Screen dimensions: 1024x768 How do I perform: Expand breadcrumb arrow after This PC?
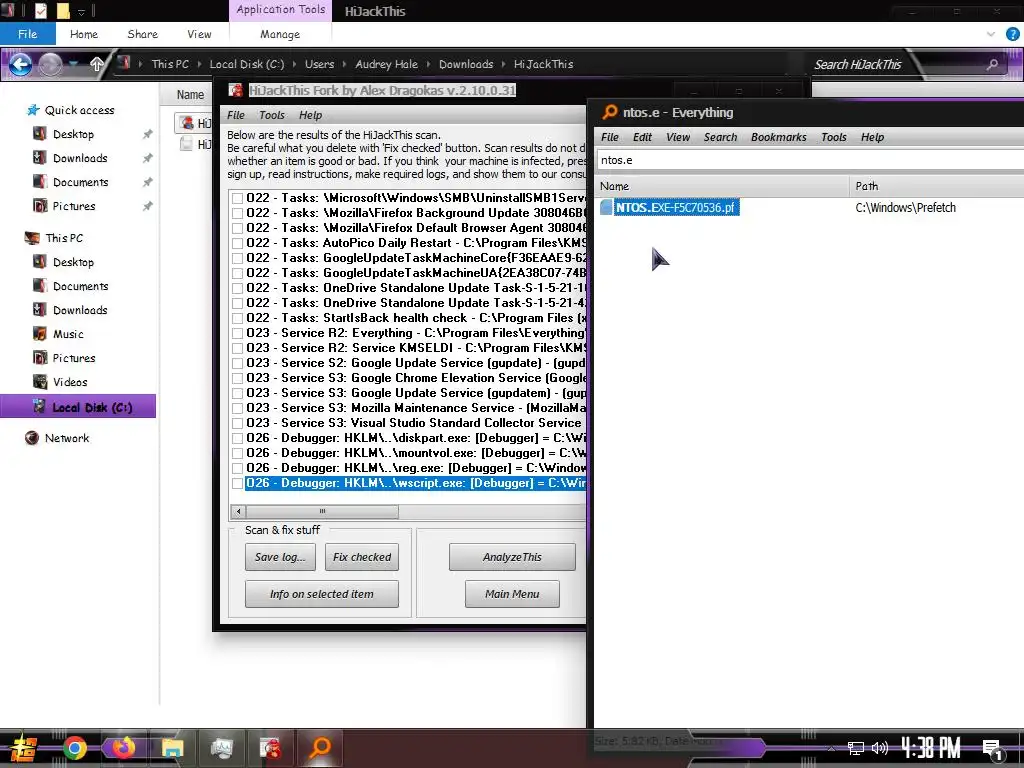(x=199, y=64)
